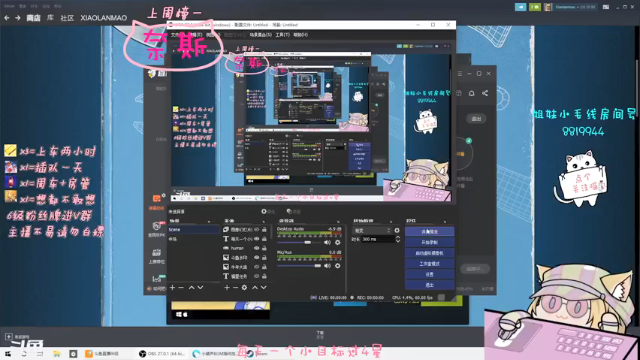Open Mic/Aux gear settings
Image resolution: width=640 pixels, height=360 pixels.
[338, 266]
